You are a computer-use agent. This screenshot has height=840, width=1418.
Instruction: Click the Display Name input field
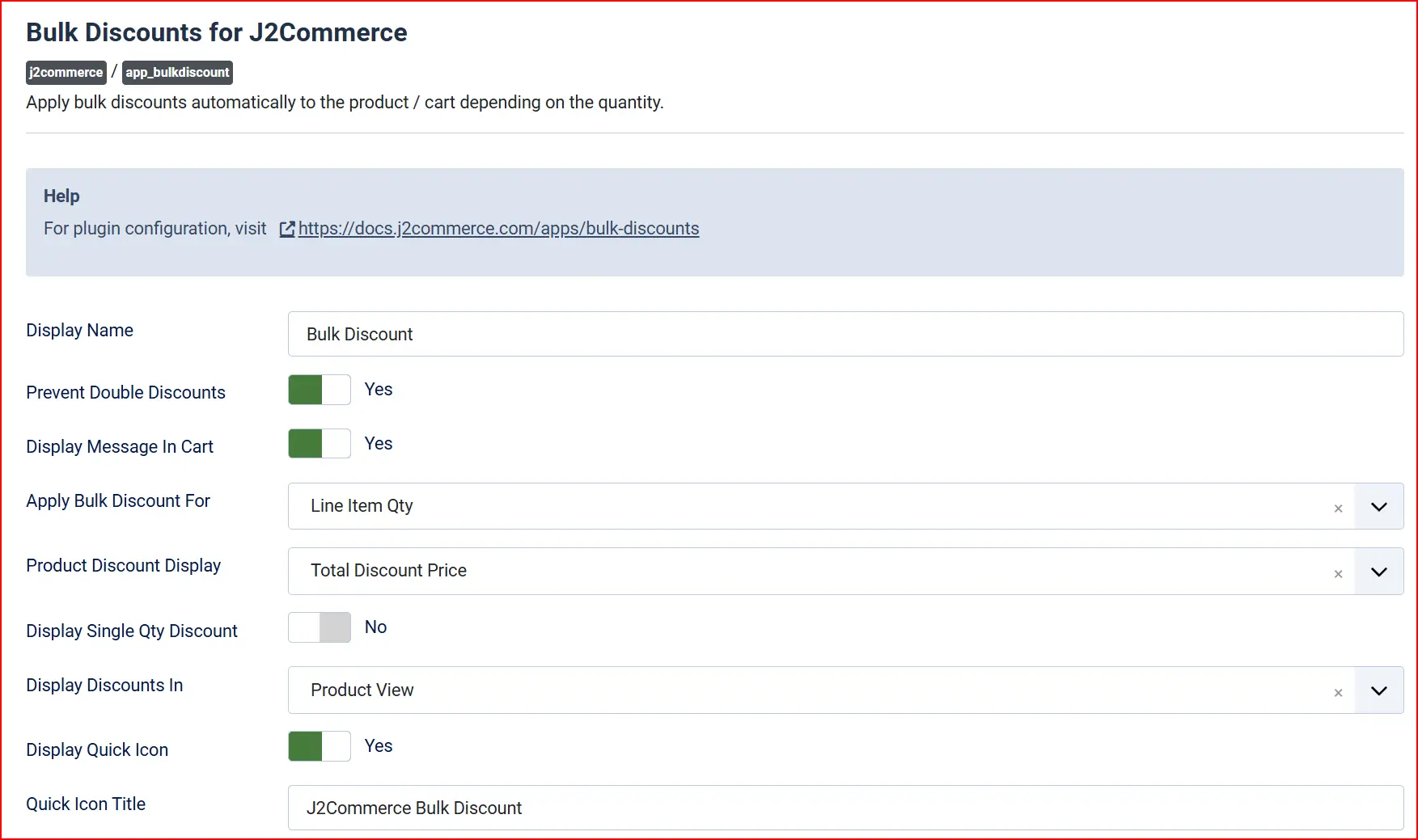pyautogui.click(x=845, y=334)
